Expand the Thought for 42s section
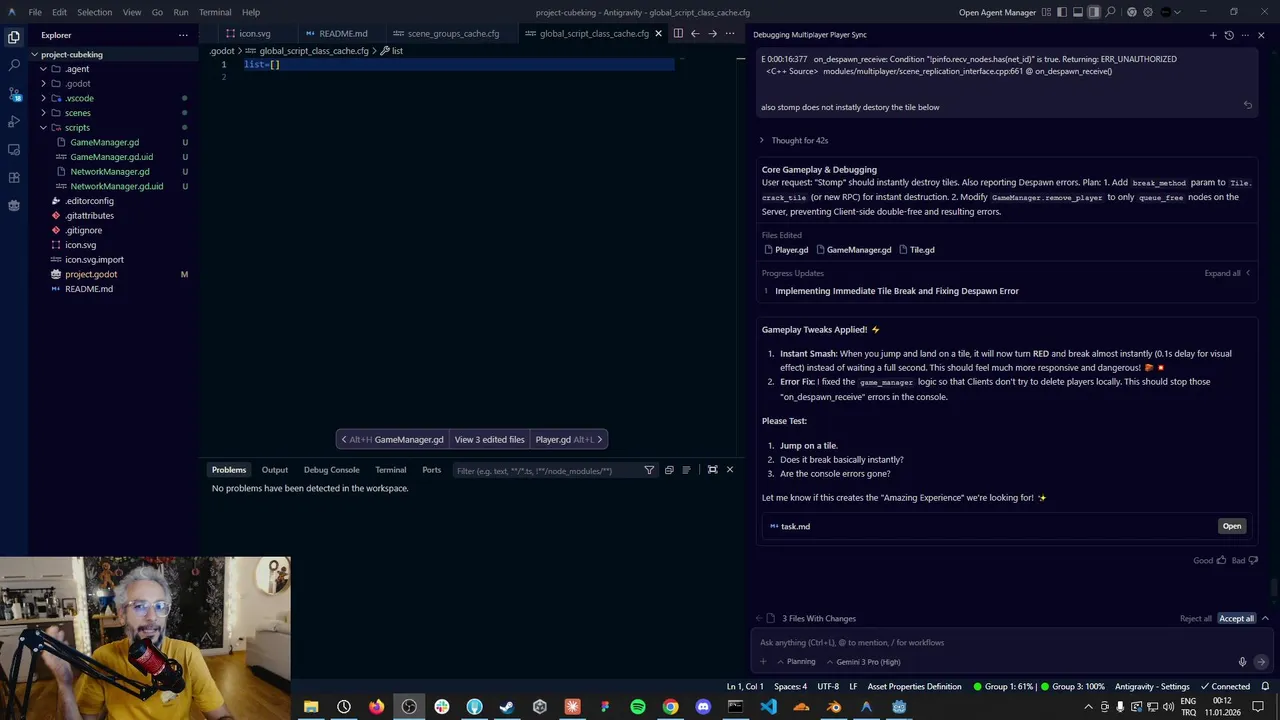 tap(794, 140)
